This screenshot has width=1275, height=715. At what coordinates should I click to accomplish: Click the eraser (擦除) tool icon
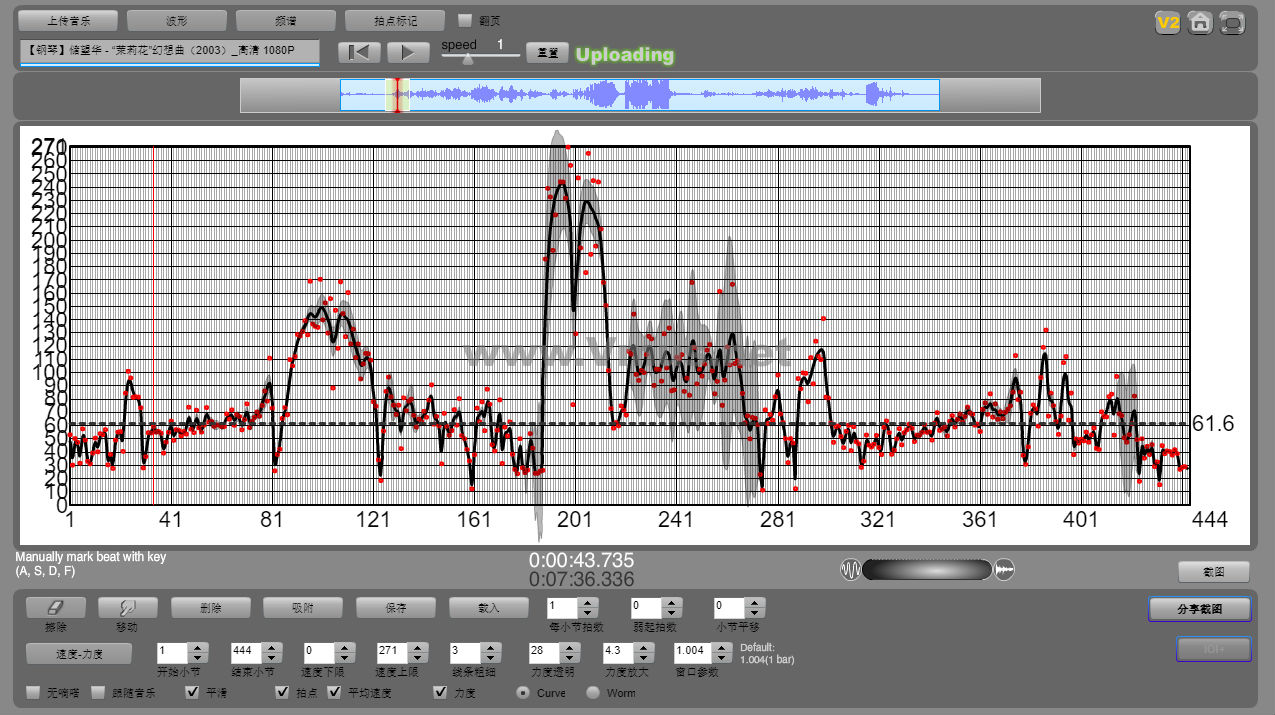(56, 607)
